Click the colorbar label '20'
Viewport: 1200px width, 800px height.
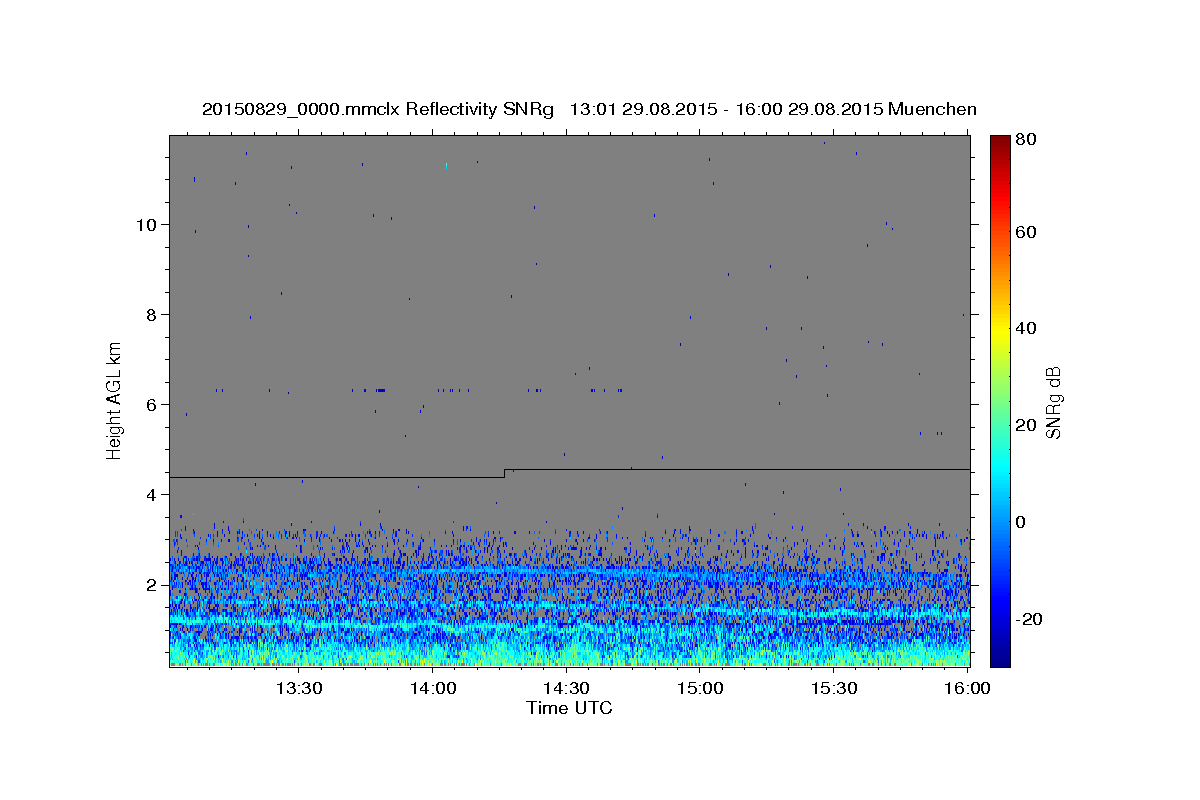(x=1025, y=425)
